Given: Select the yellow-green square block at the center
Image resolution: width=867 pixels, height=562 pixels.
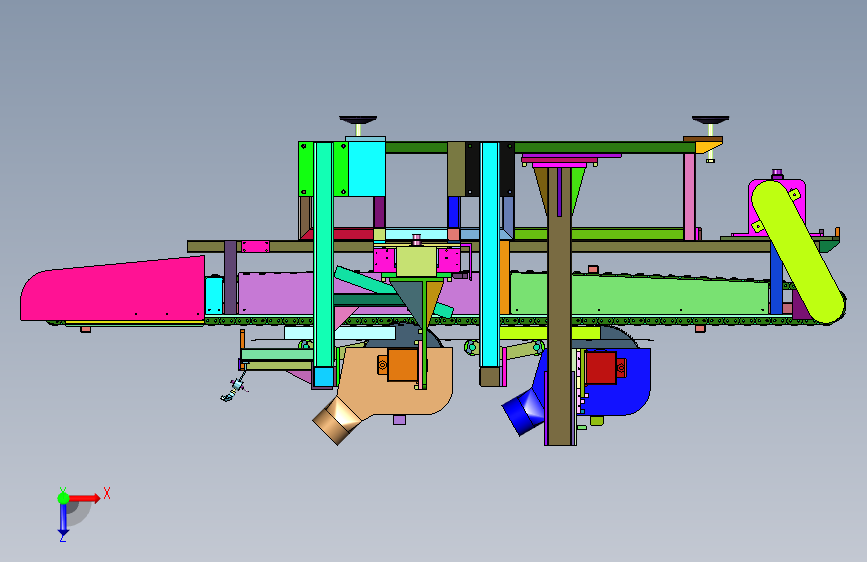Looking at the screenshot, I should click(x=417, y=261).
